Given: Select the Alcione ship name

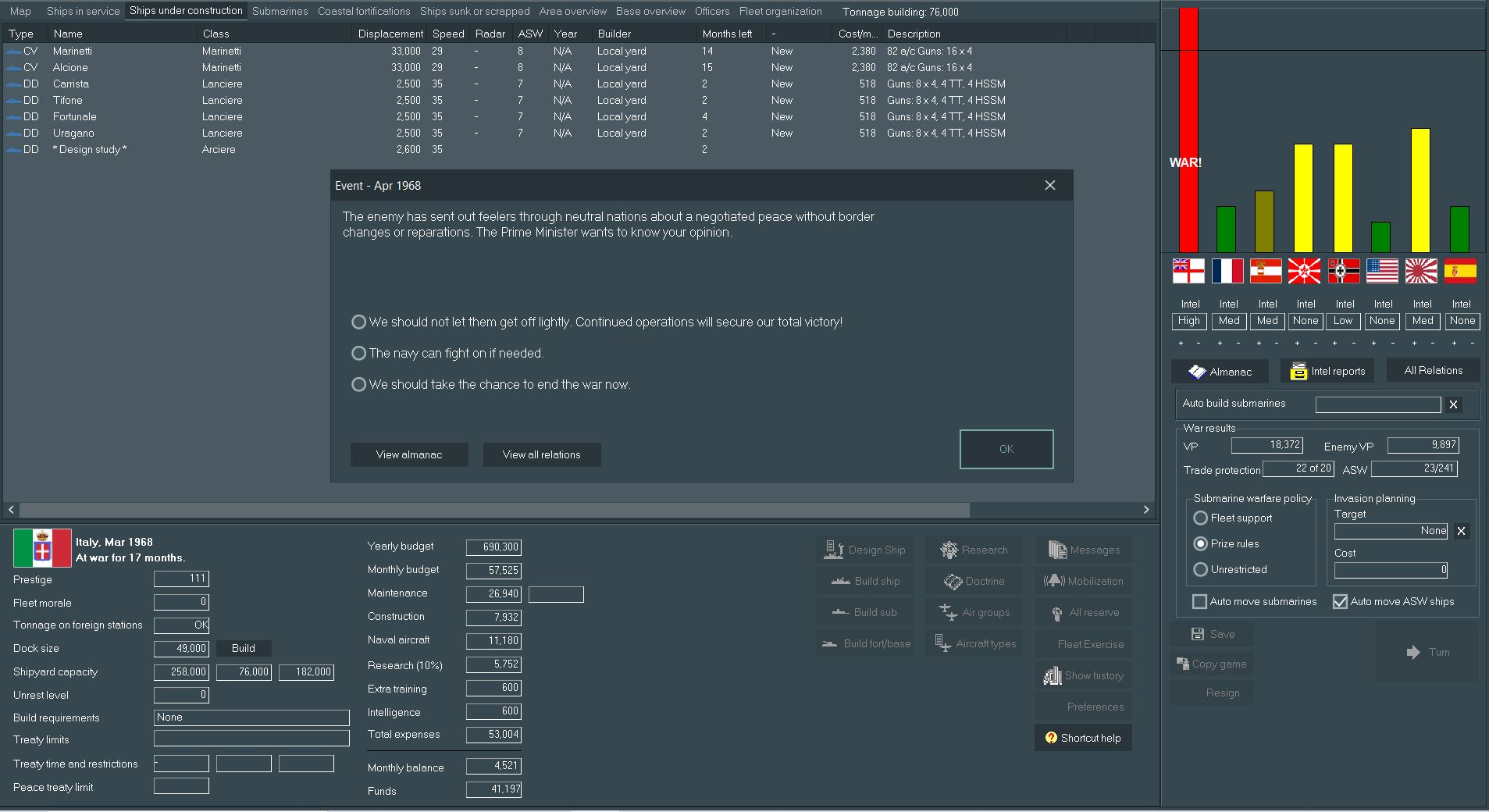Looking at the screenshot, I should point(70,67).
